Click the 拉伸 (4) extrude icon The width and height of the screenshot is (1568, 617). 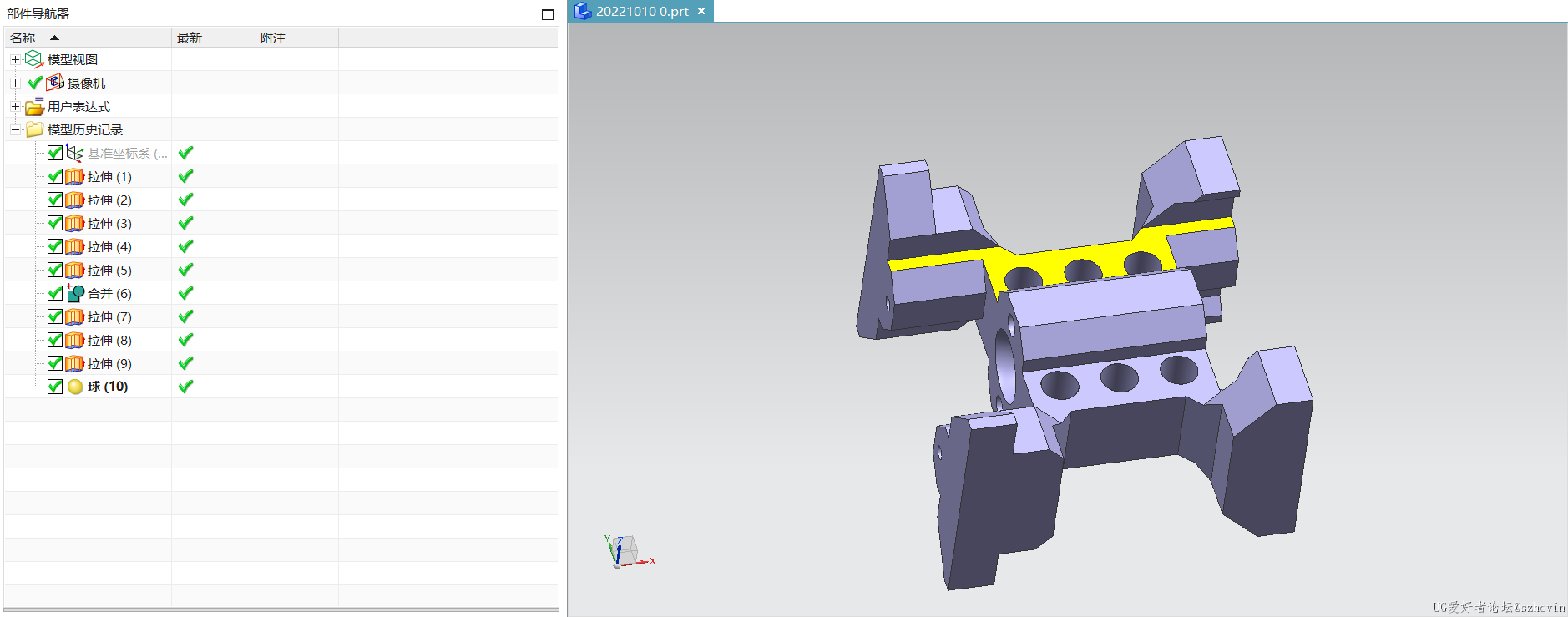click(75, 246)
